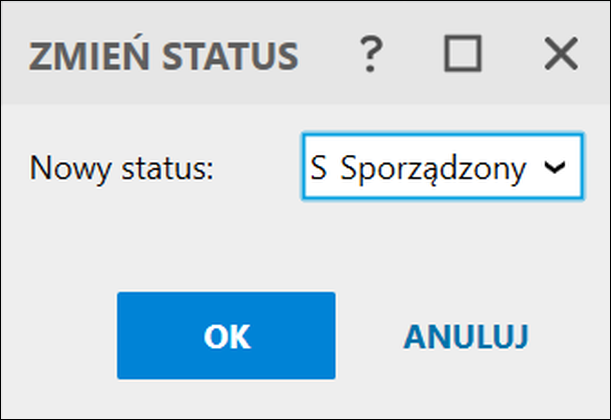Show context help for this dialog
This screenshot has height=420, width=611.
371,54
